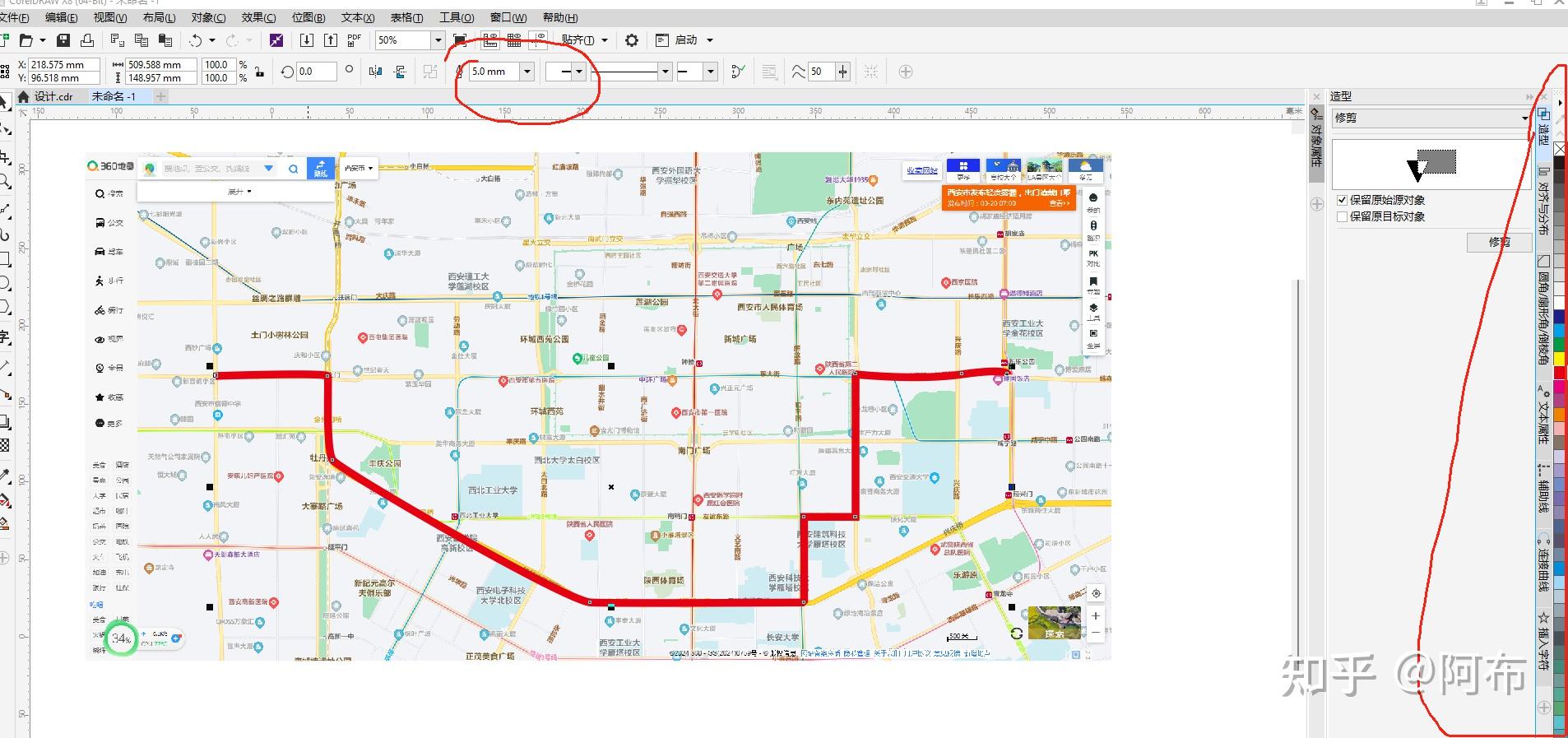Select the Polygon tool
This screenshot has width=1568, height=738.
point(4,308)
